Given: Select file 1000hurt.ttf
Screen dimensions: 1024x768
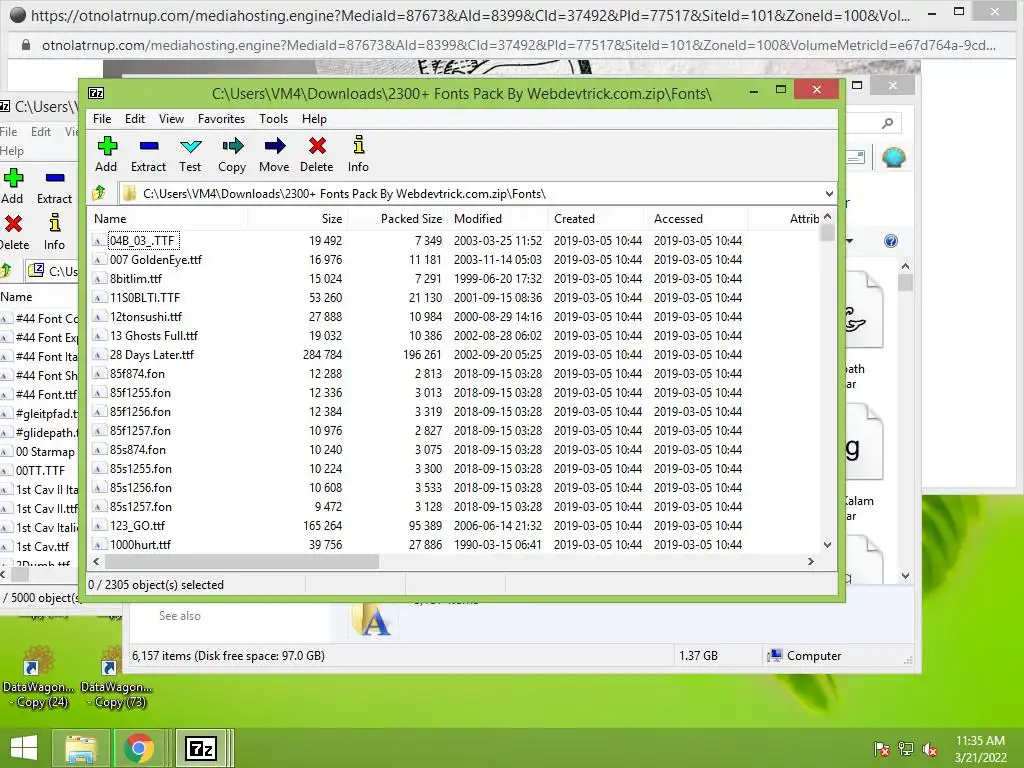Looking at the screenshot, I should coord(140,544).
